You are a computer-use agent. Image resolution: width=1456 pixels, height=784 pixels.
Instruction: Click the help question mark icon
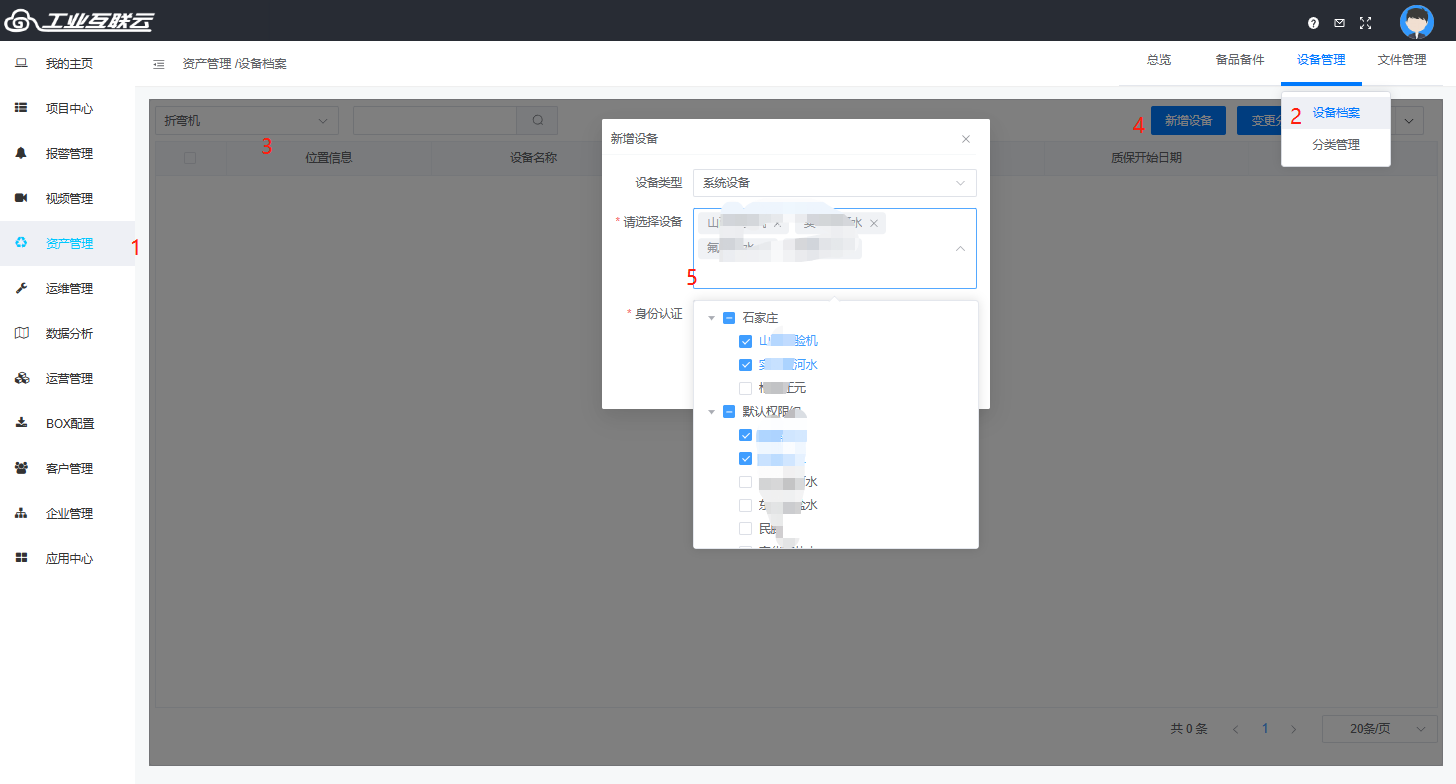tap(1313, 22)
